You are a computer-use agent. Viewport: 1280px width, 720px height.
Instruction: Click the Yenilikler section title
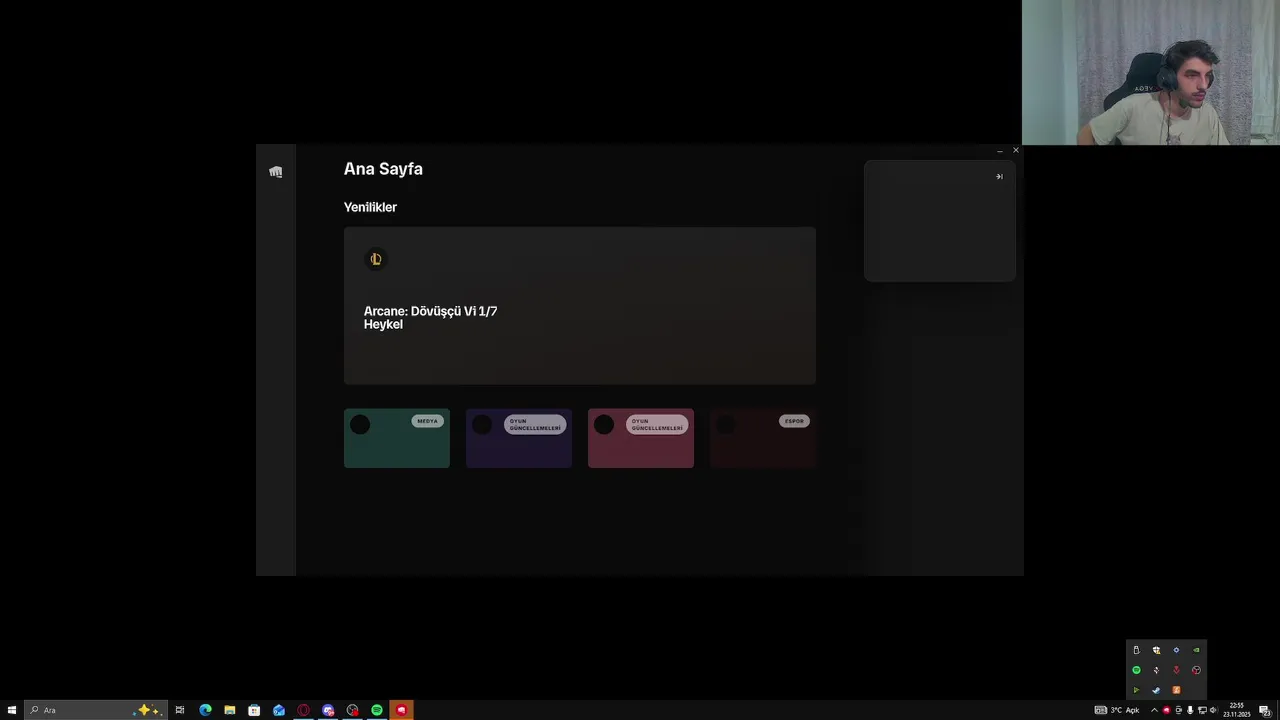point(370,207)
